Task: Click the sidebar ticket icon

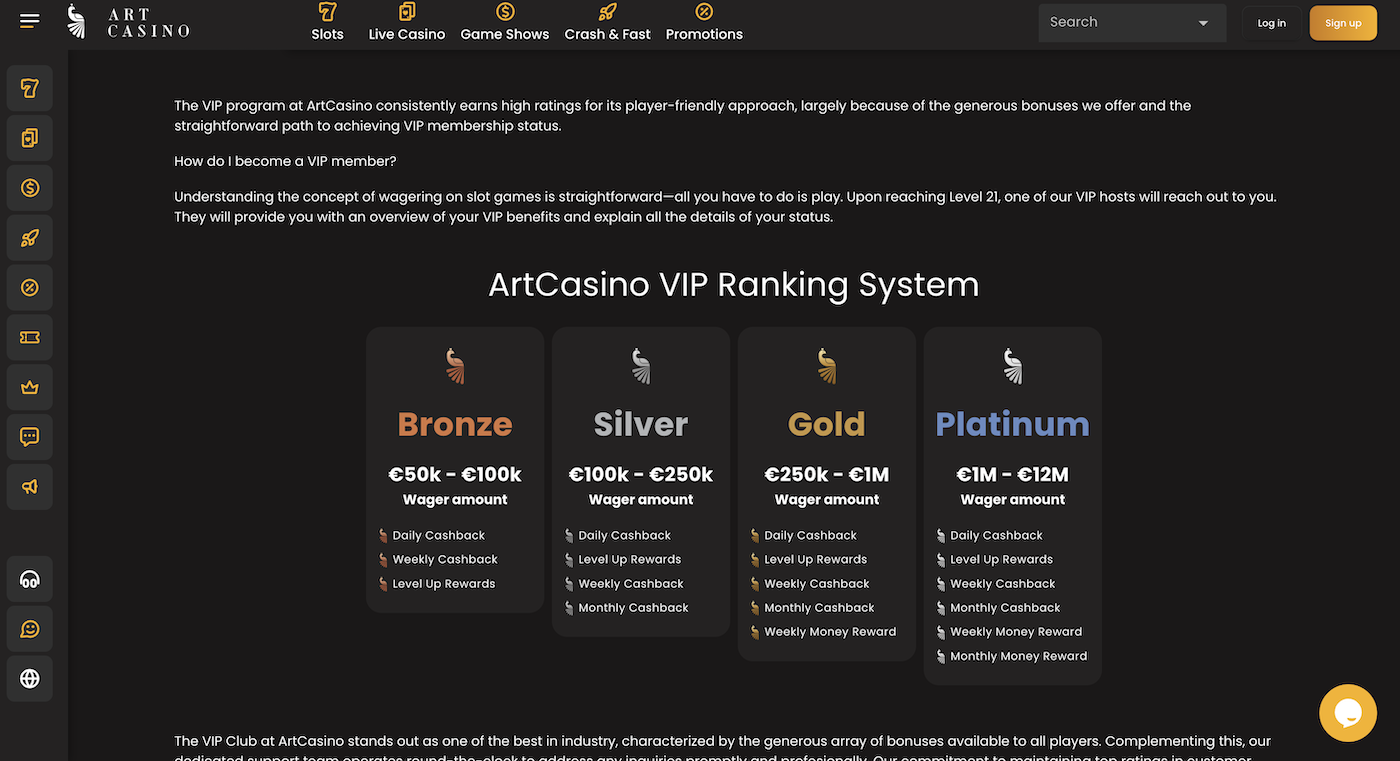Action: tap(30, 338)
